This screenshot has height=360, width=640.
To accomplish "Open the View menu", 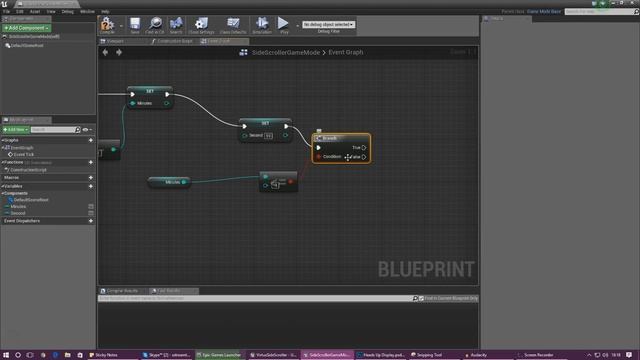I will pos(51,11).
